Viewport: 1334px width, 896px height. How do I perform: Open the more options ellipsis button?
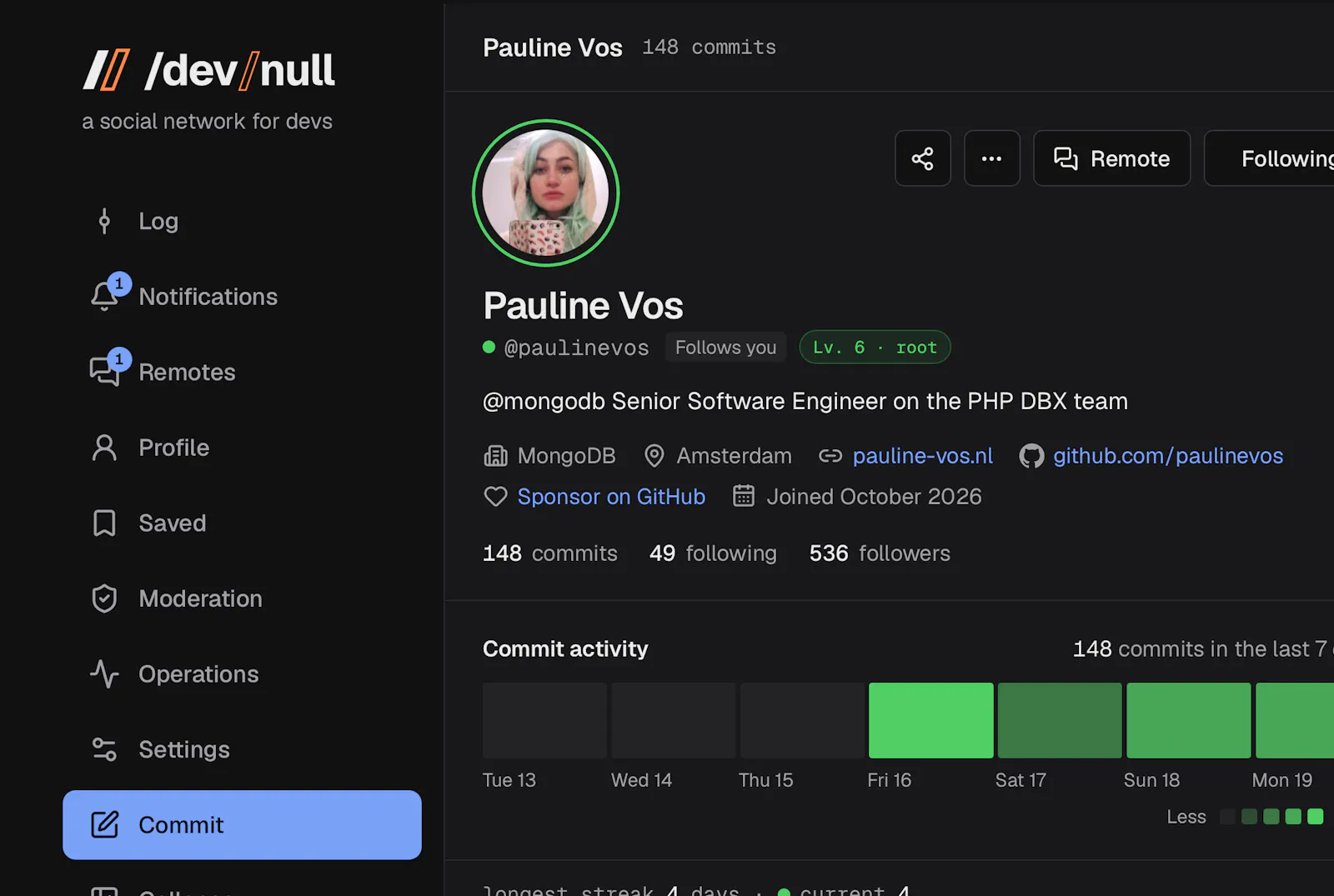992,158
